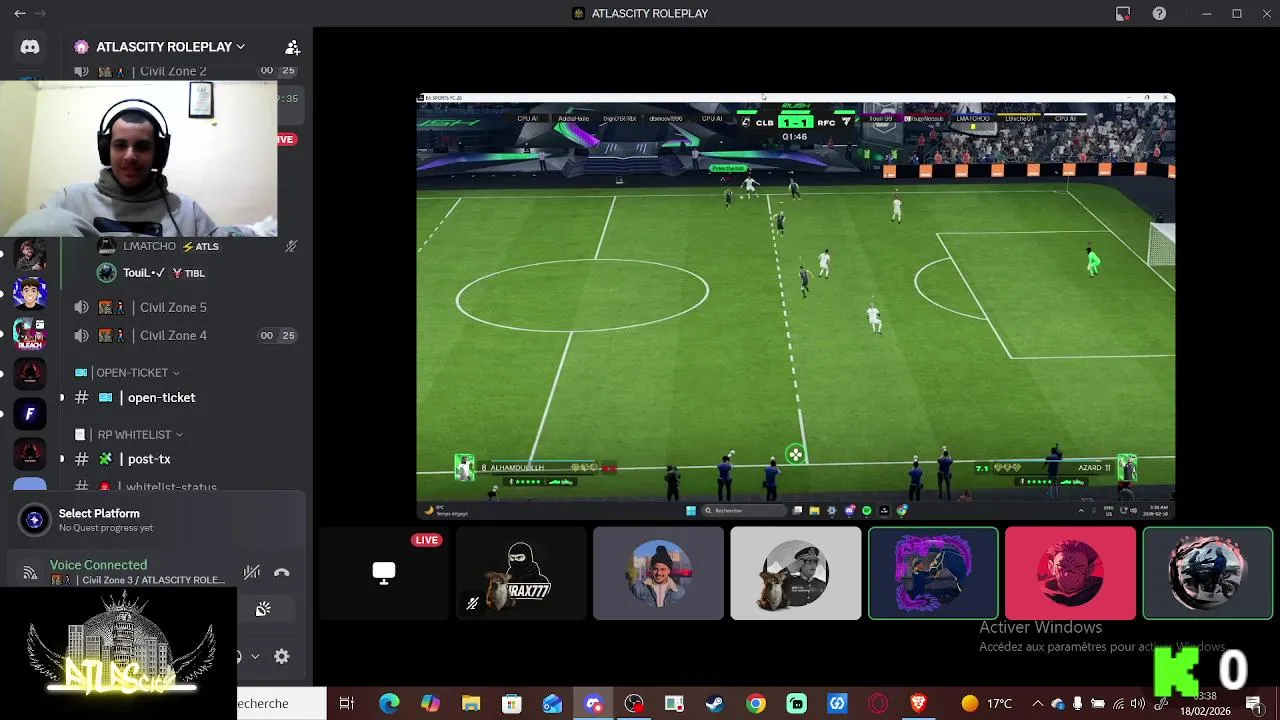Select the purple avatar participant tile

click(933, 573)
